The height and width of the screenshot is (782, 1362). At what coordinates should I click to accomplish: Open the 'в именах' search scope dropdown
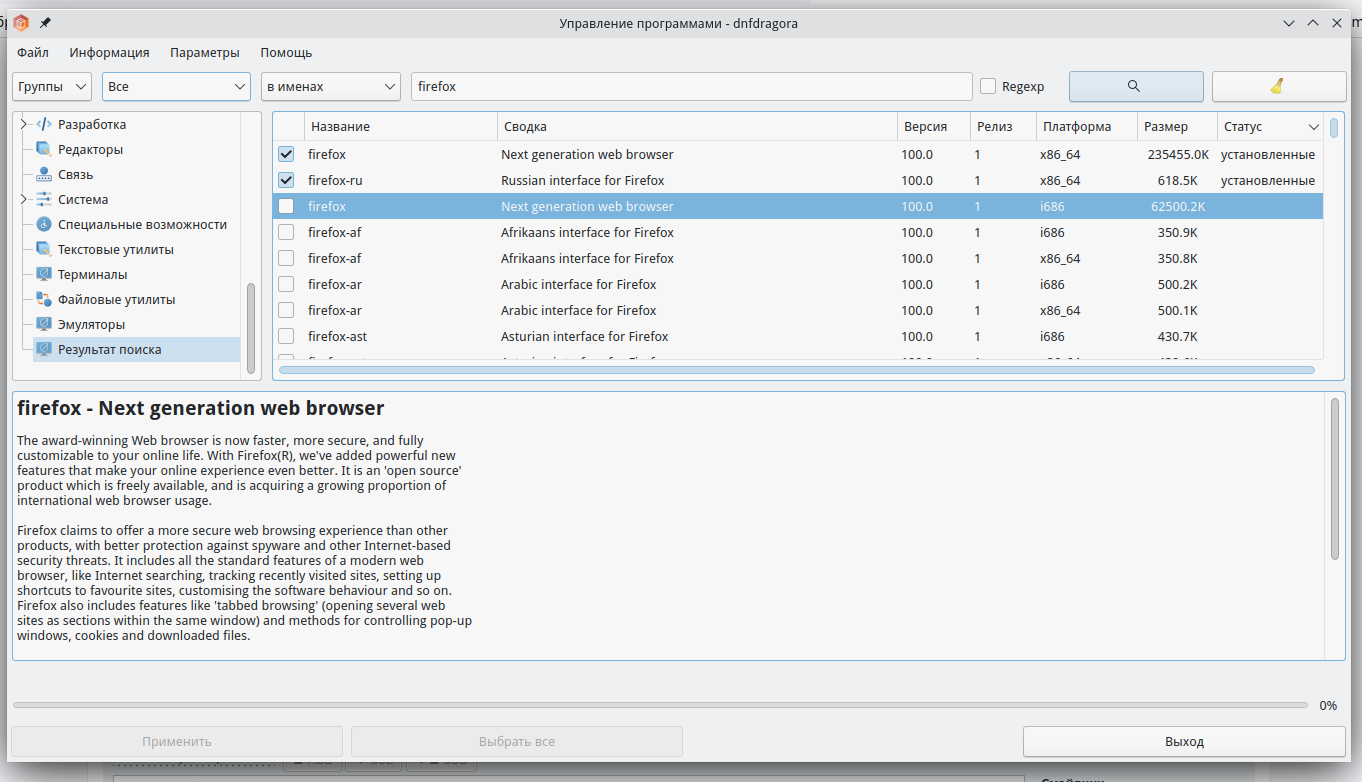click(331, 87)
